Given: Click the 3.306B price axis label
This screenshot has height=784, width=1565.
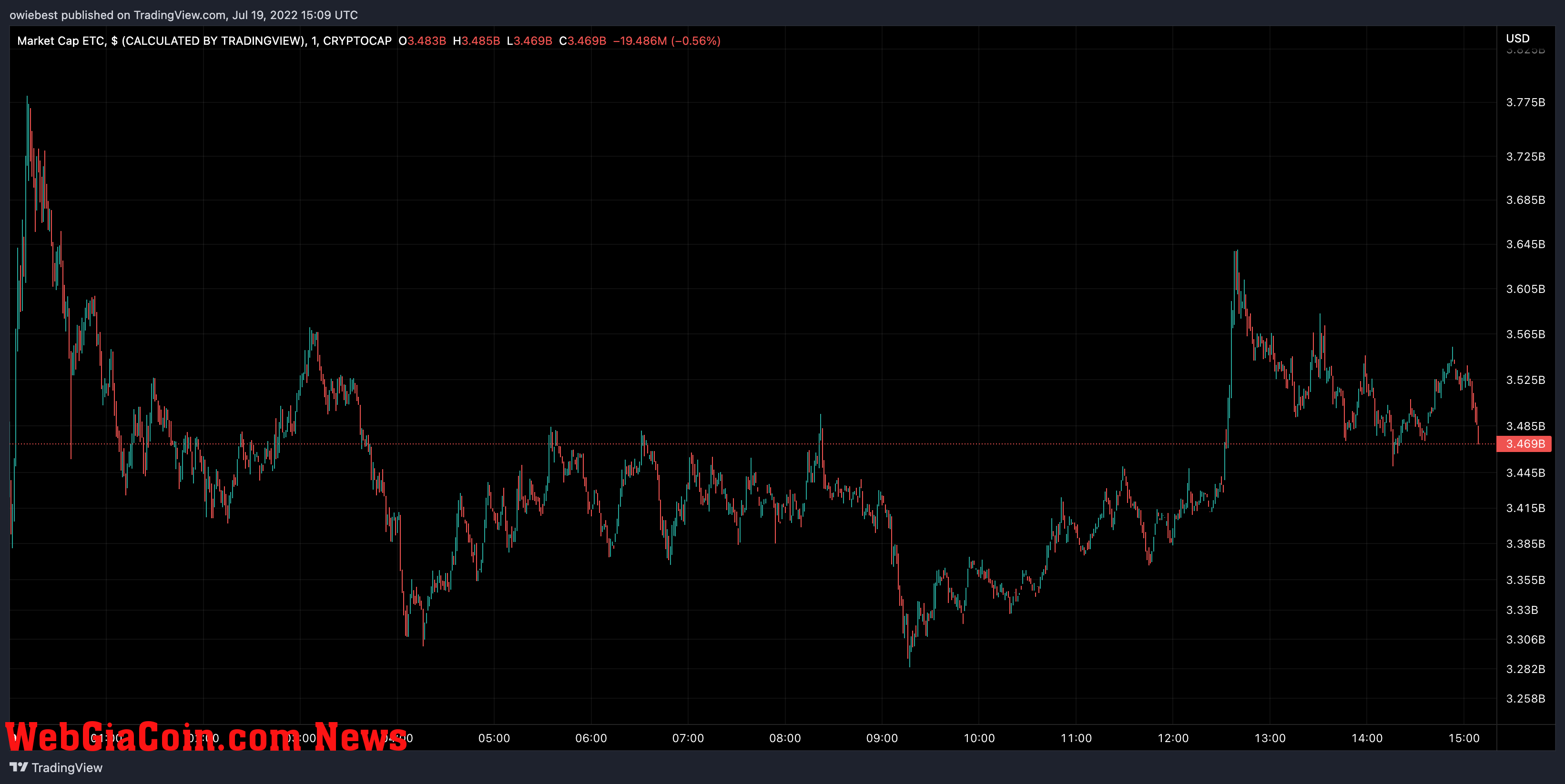Looking at the screenshot, I should (1525, 640).
